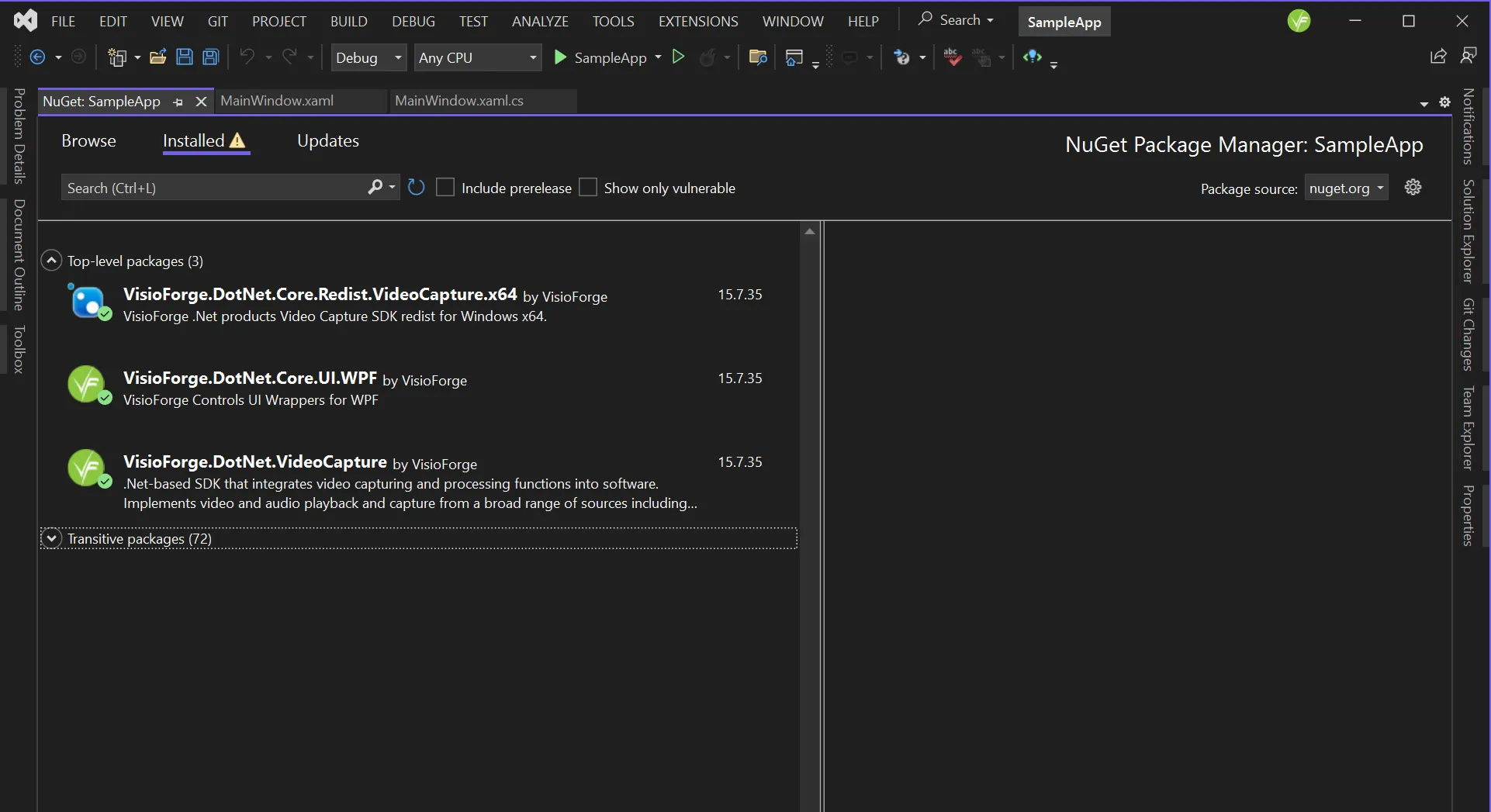Click the Navigate Backward arrow icon
The height and width of the screenshot is (812, 1491).
point(37,57)
